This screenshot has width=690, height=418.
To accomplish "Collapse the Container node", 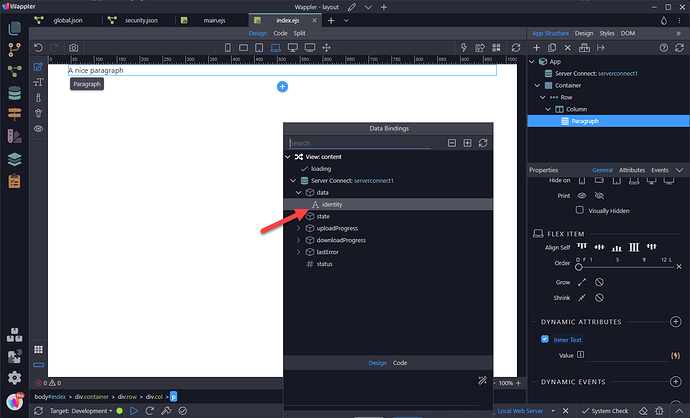I will [x=537, y=85].
